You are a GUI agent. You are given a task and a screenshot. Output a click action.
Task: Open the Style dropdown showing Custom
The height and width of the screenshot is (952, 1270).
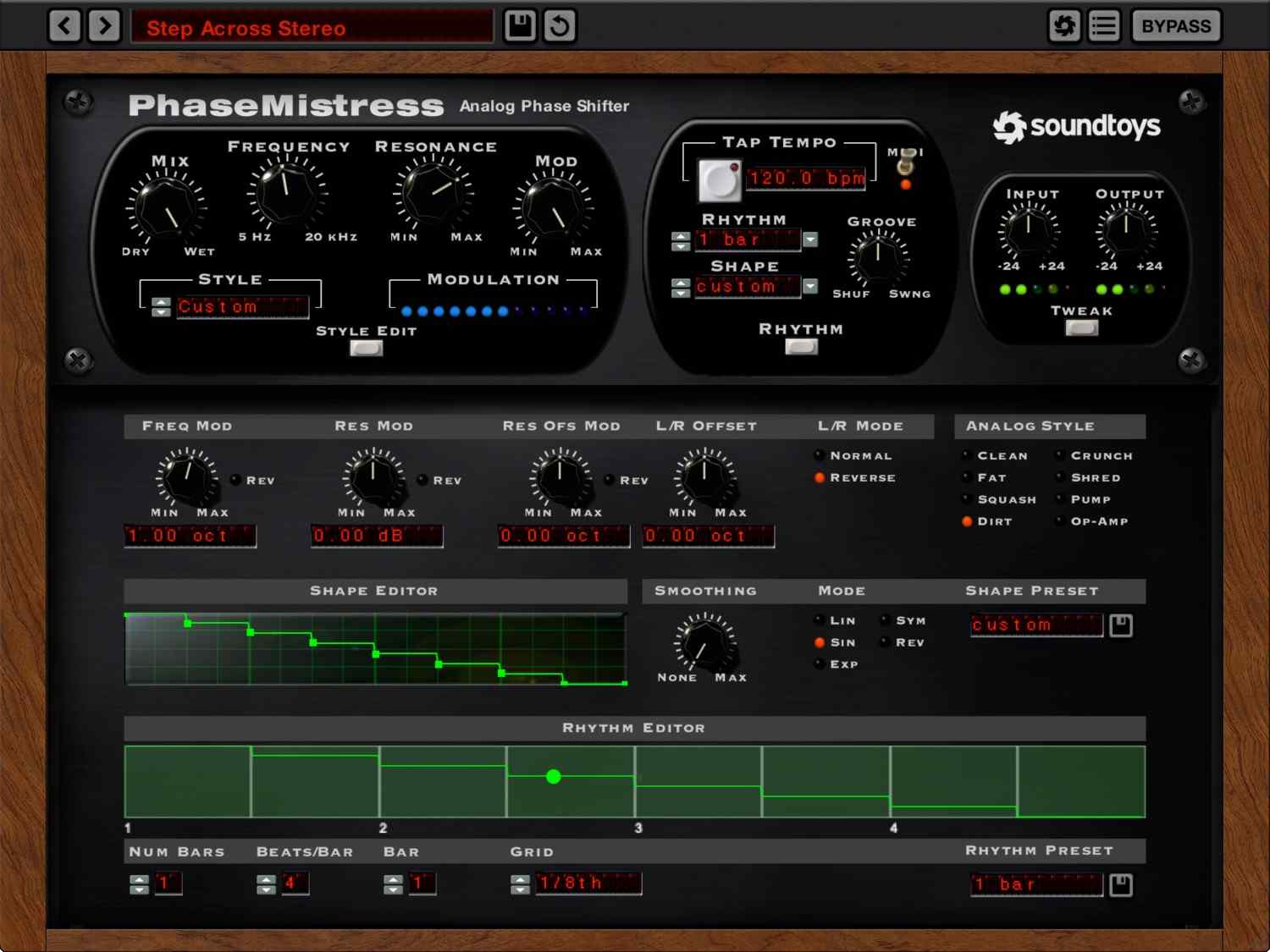pyautogui.click(x=243, y=306)
